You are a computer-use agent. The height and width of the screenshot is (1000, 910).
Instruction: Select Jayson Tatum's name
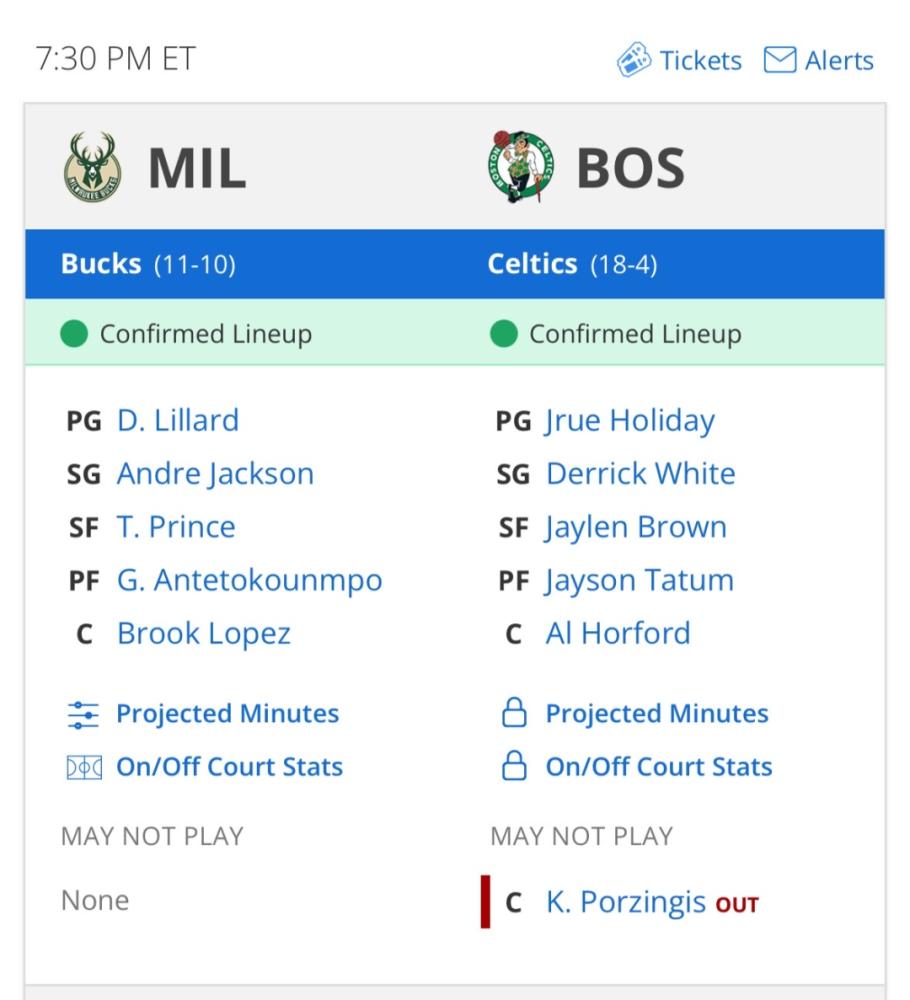click(639, 580)
